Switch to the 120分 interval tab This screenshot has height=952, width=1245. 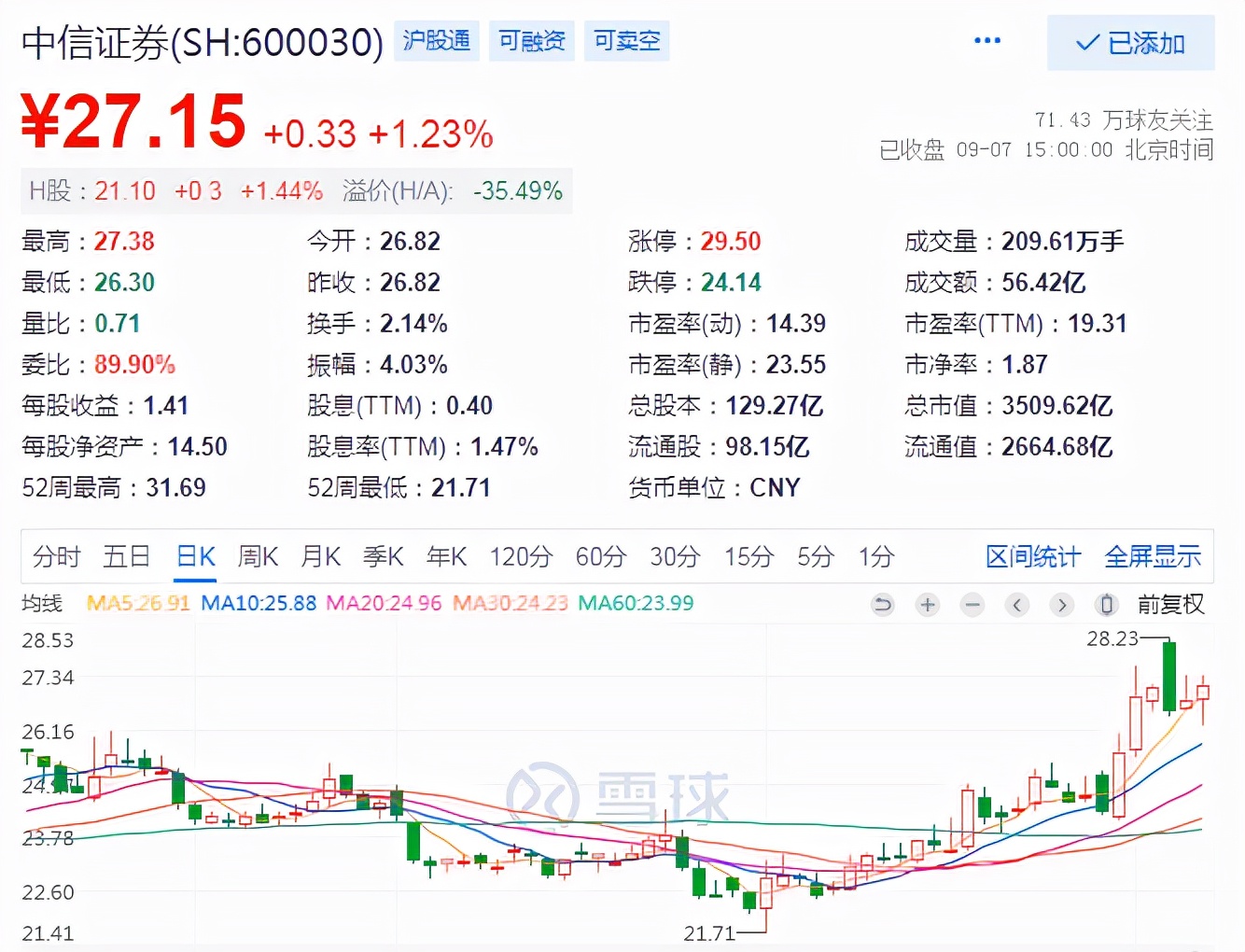[521, 556]
